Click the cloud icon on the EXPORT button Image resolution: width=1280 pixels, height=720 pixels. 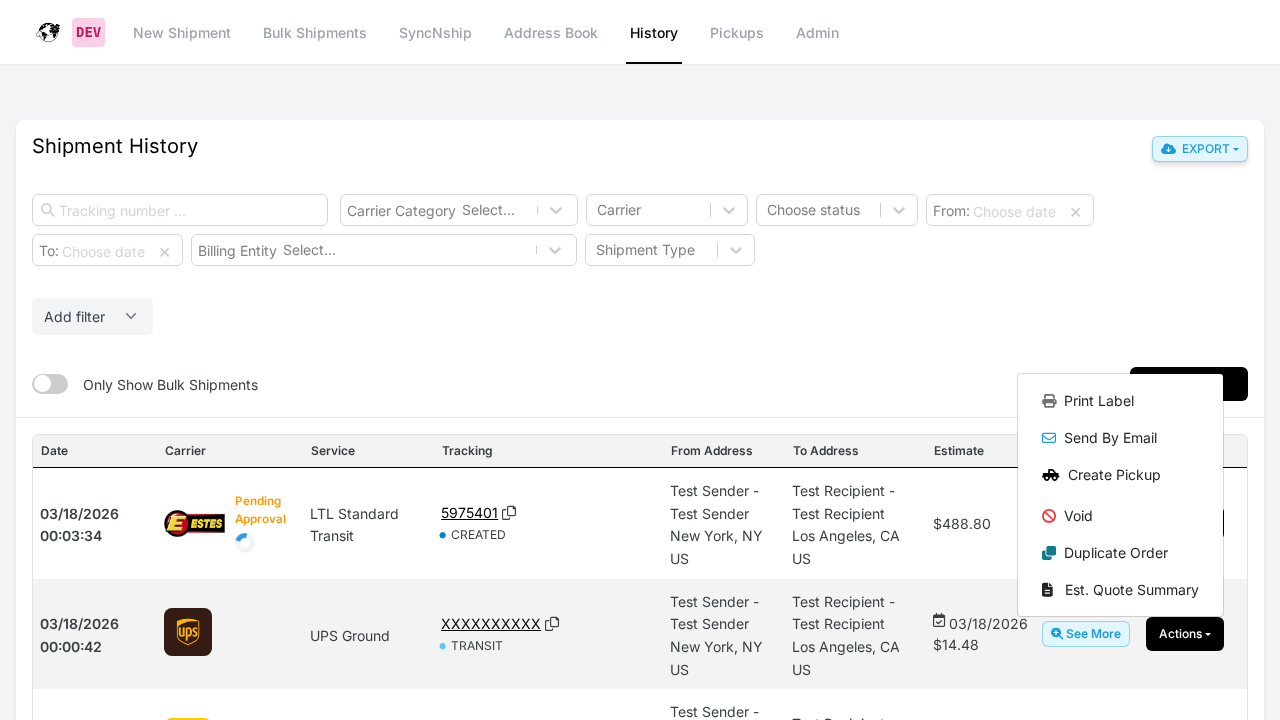1167,148
